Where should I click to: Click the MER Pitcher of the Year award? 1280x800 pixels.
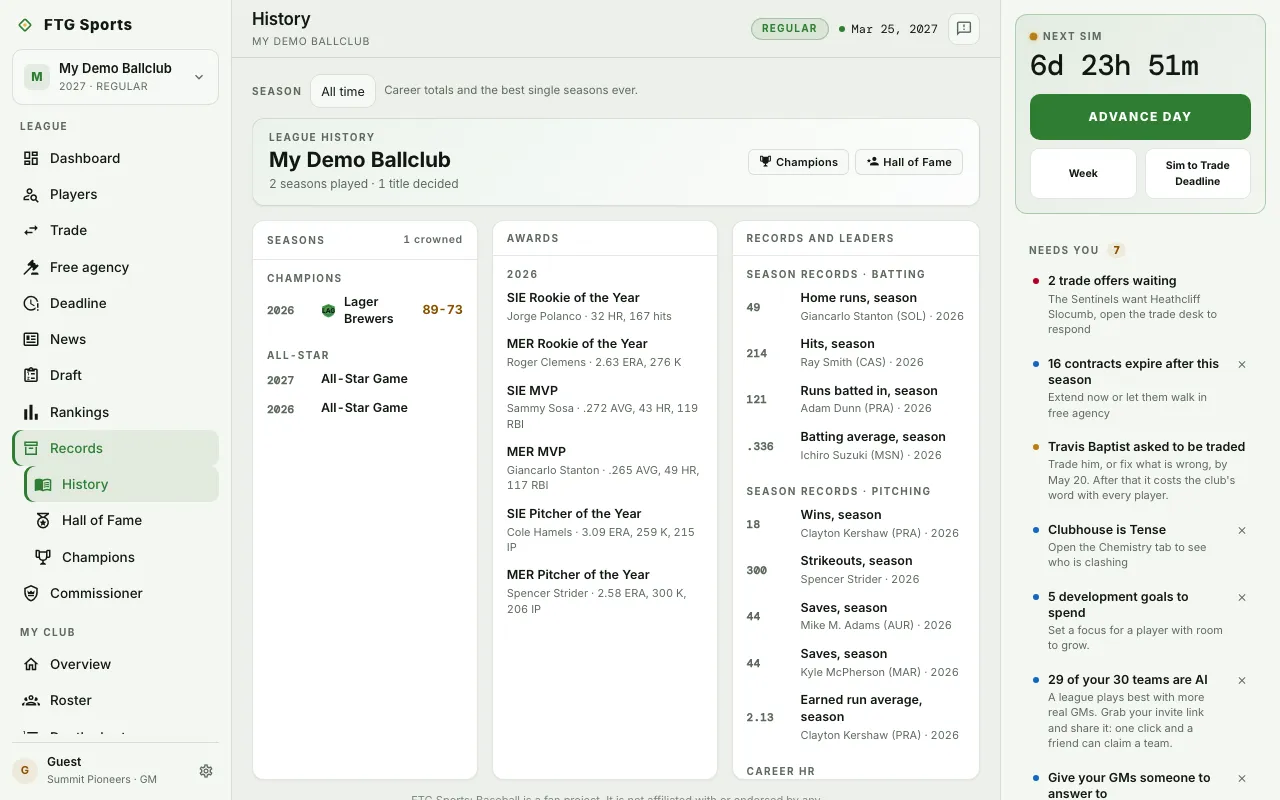605,591
